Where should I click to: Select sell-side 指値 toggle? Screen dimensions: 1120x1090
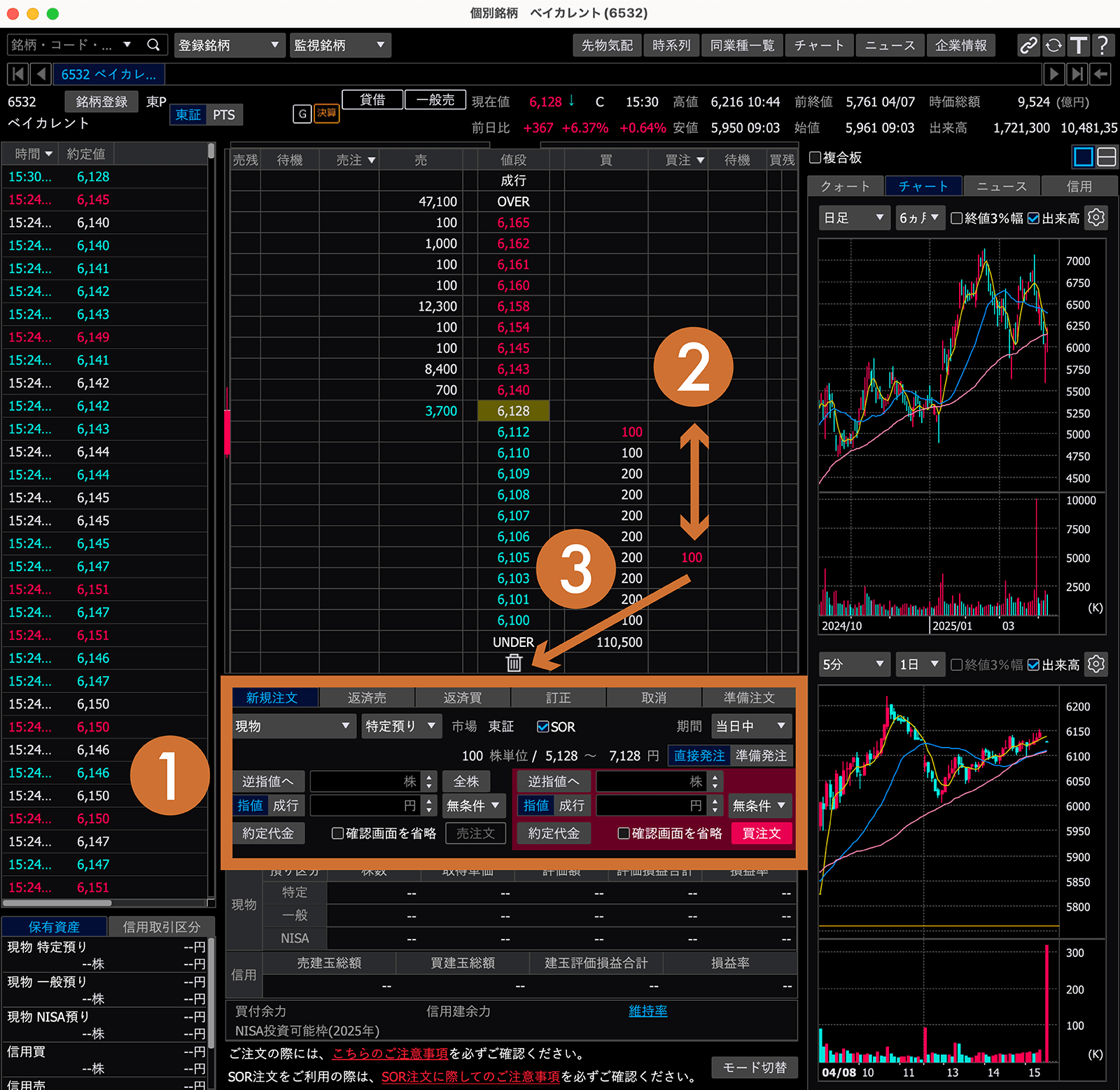point(250,806)
